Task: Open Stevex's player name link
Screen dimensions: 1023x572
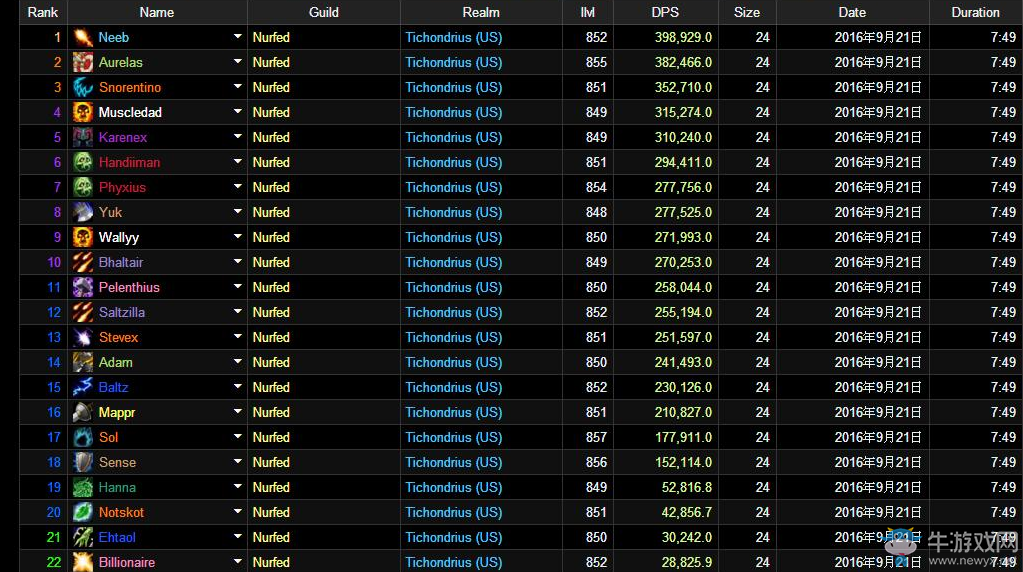Action: (118, 338)
